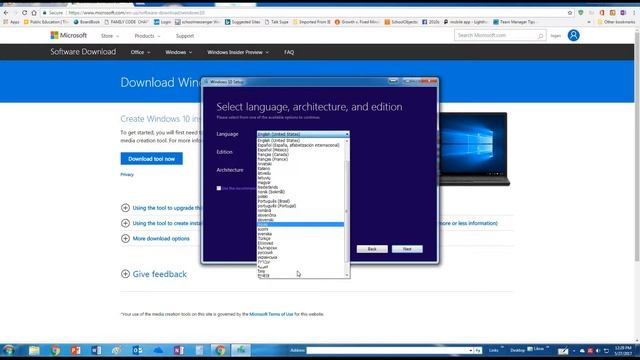Screen dimensions: 640x360
Task: Click the Next button in Setup
Action: [407, 249]
